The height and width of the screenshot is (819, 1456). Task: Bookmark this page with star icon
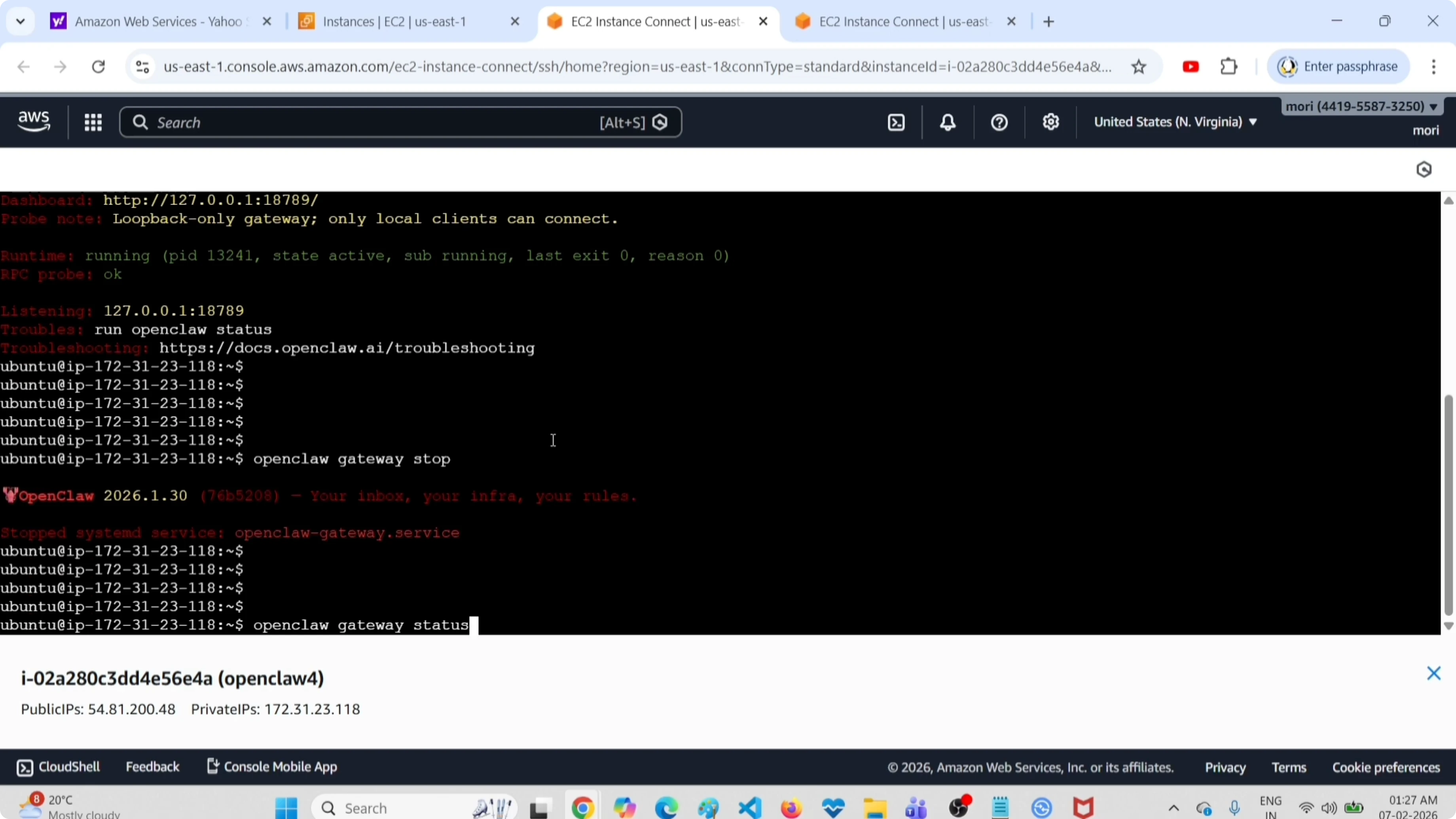click(1139, 67)
